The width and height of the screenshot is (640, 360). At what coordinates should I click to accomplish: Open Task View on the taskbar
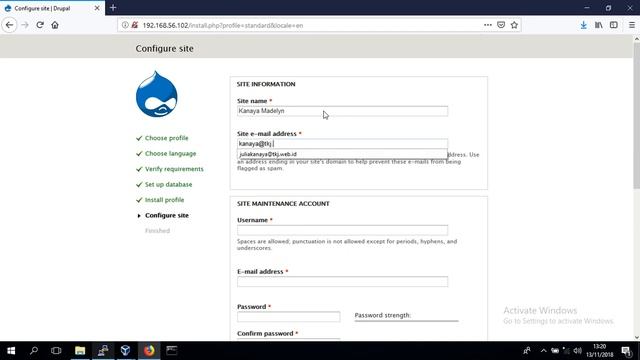pyautogui.click(x=56, y=351)
